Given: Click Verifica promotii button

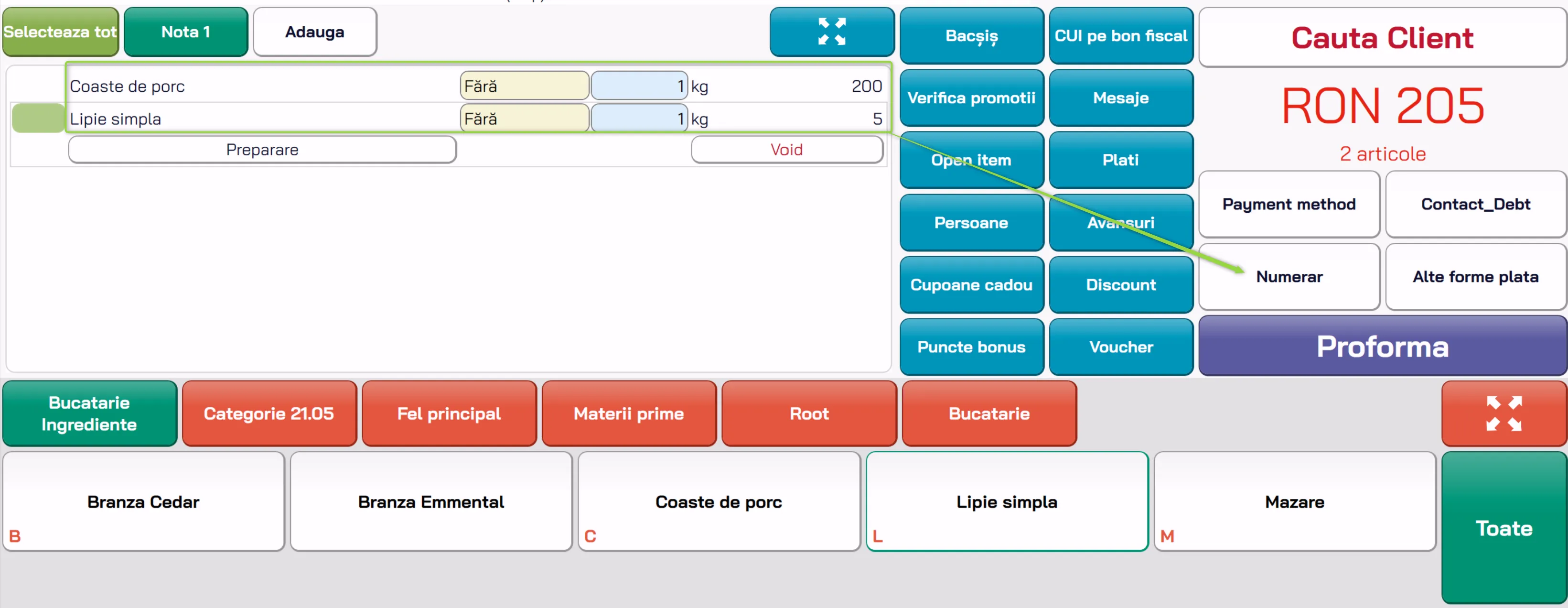Looking at the screenshot, I should click(971, 98).
